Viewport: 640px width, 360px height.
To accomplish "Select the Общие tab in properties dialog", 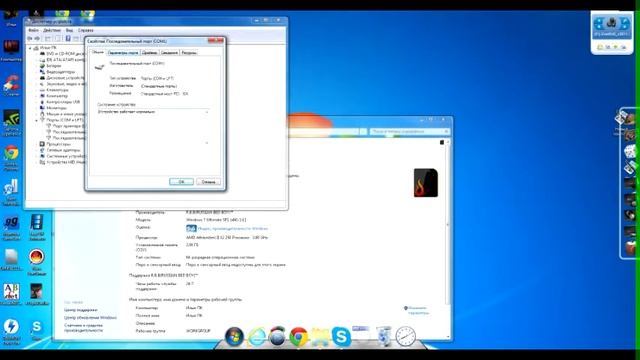I will pos(98,52).
